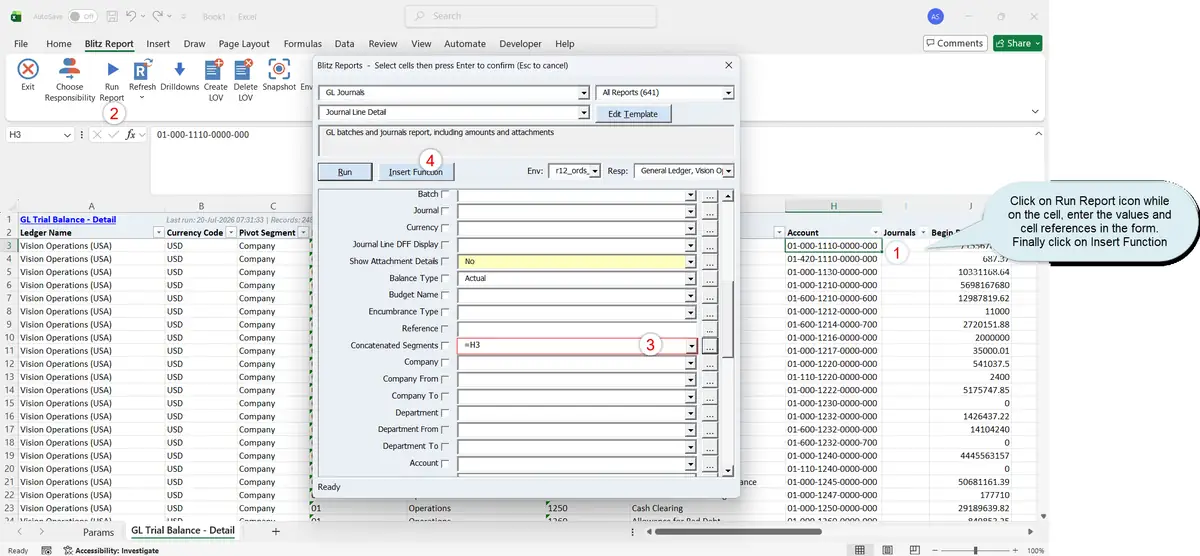The width and height of the screenshot is (1200, 556).
Task: Check the Balance Type checkbox
Action: click(446, 278)
